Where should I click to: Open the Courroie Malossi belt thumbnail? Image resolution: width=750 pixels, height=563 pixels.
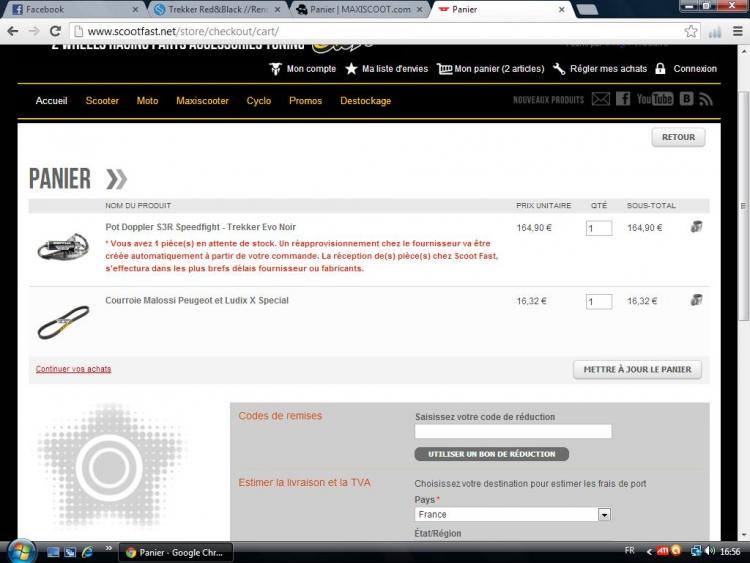64,322
